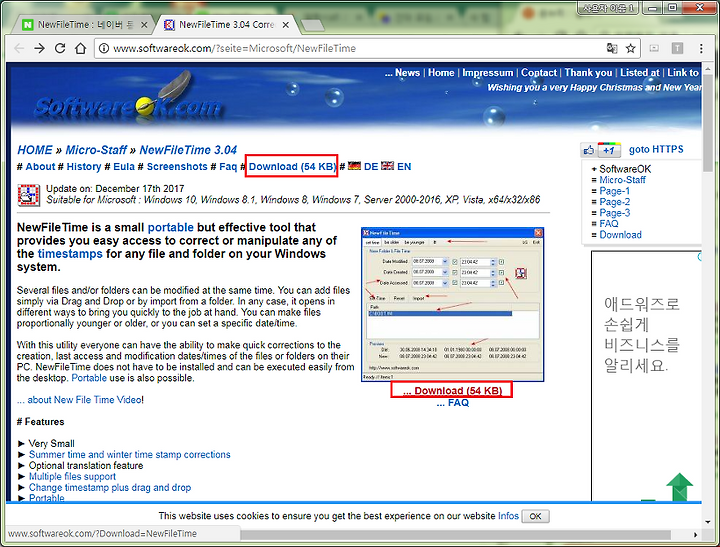The width and height of the screenshot is (720, 547).
Task: Open the Home header link
Action: (x=441, y=73)
